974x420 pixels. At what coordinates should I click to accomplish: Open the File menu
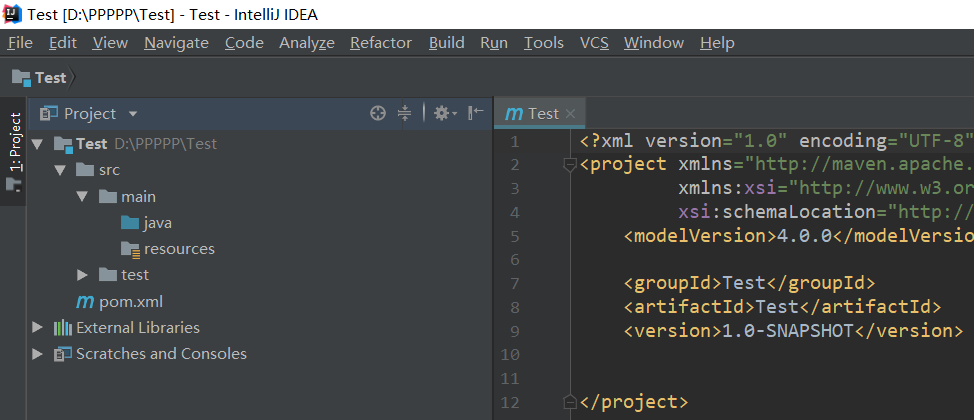(x=20, y=43)
